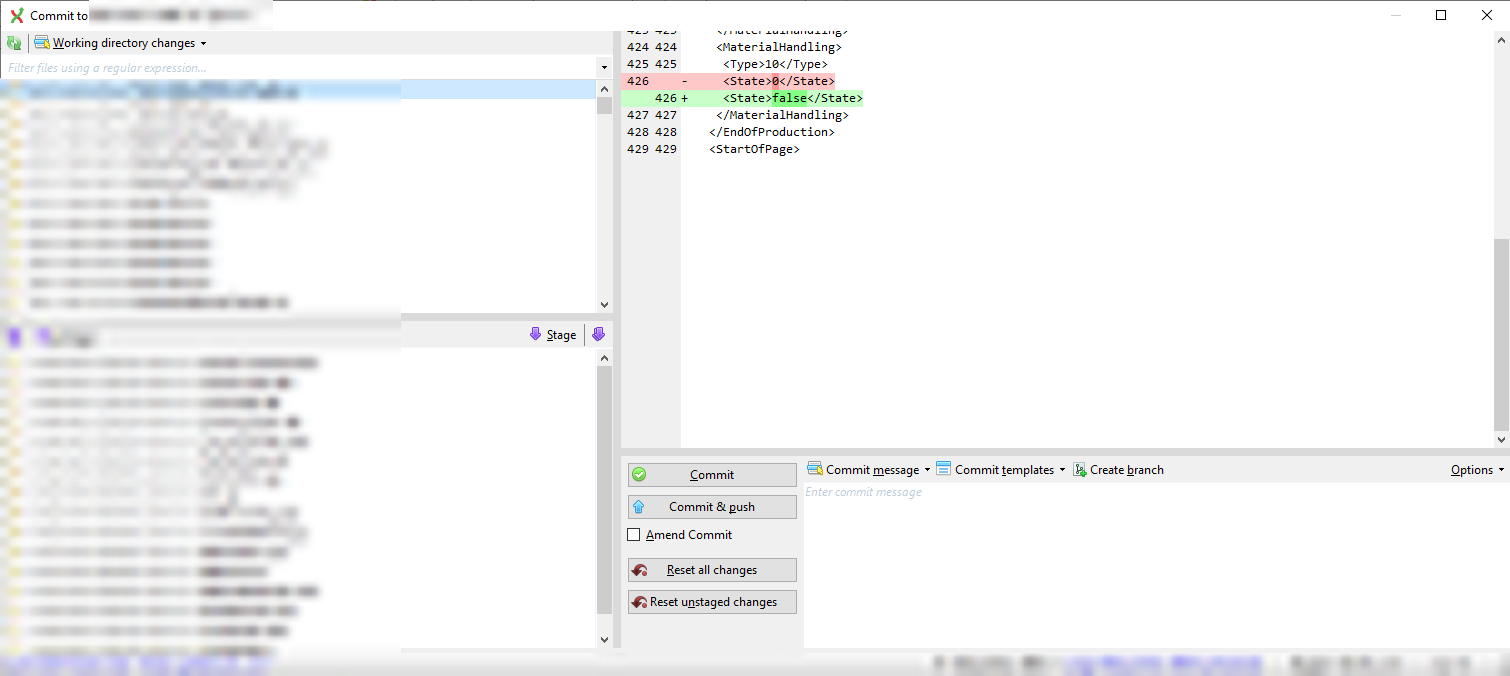Click the diff viewer scrollbar thumb

tap(1502, 334)
